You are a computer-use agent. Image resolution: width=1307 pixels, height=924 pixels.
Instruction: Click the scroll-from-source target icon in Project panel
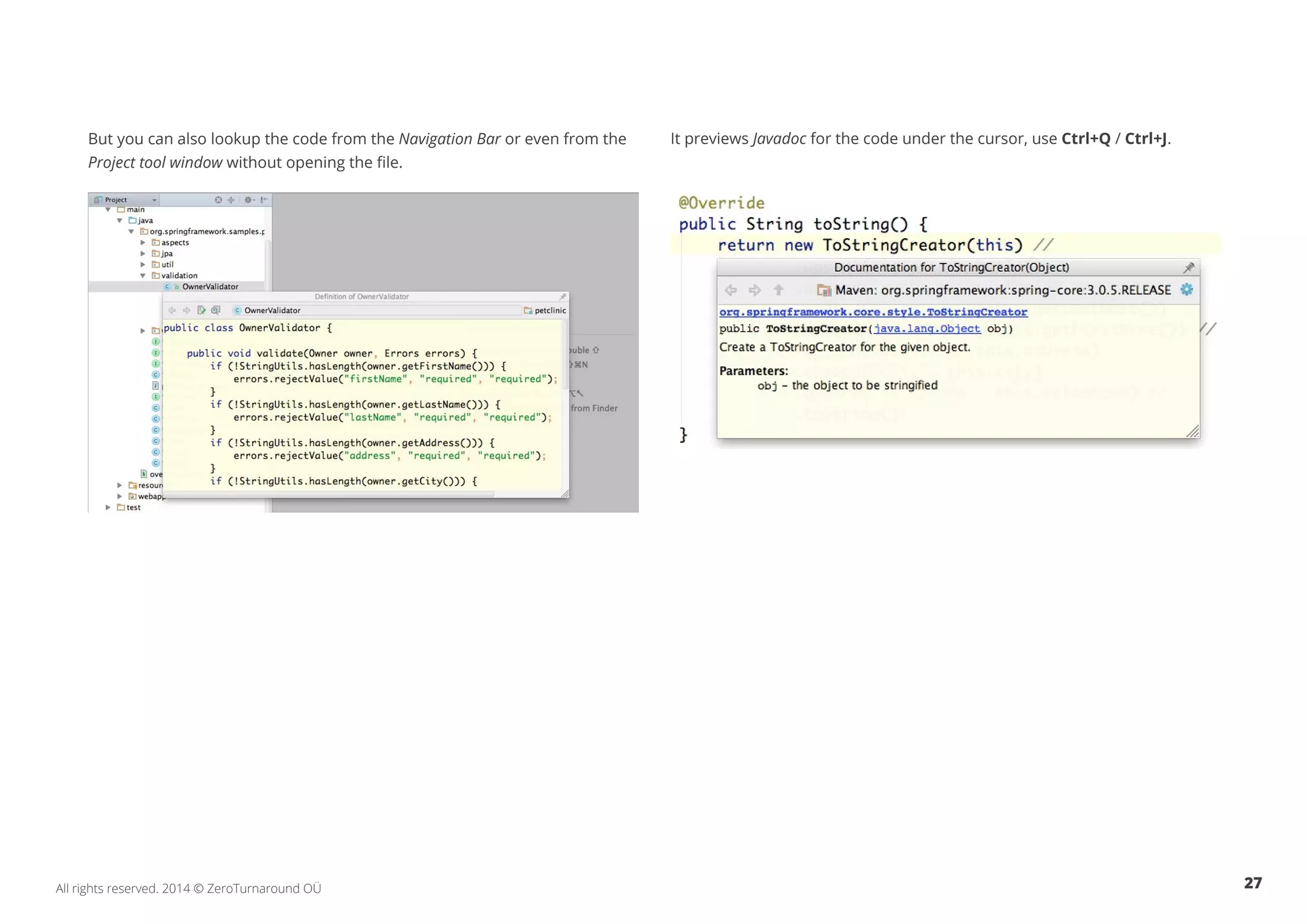(218, 200)
